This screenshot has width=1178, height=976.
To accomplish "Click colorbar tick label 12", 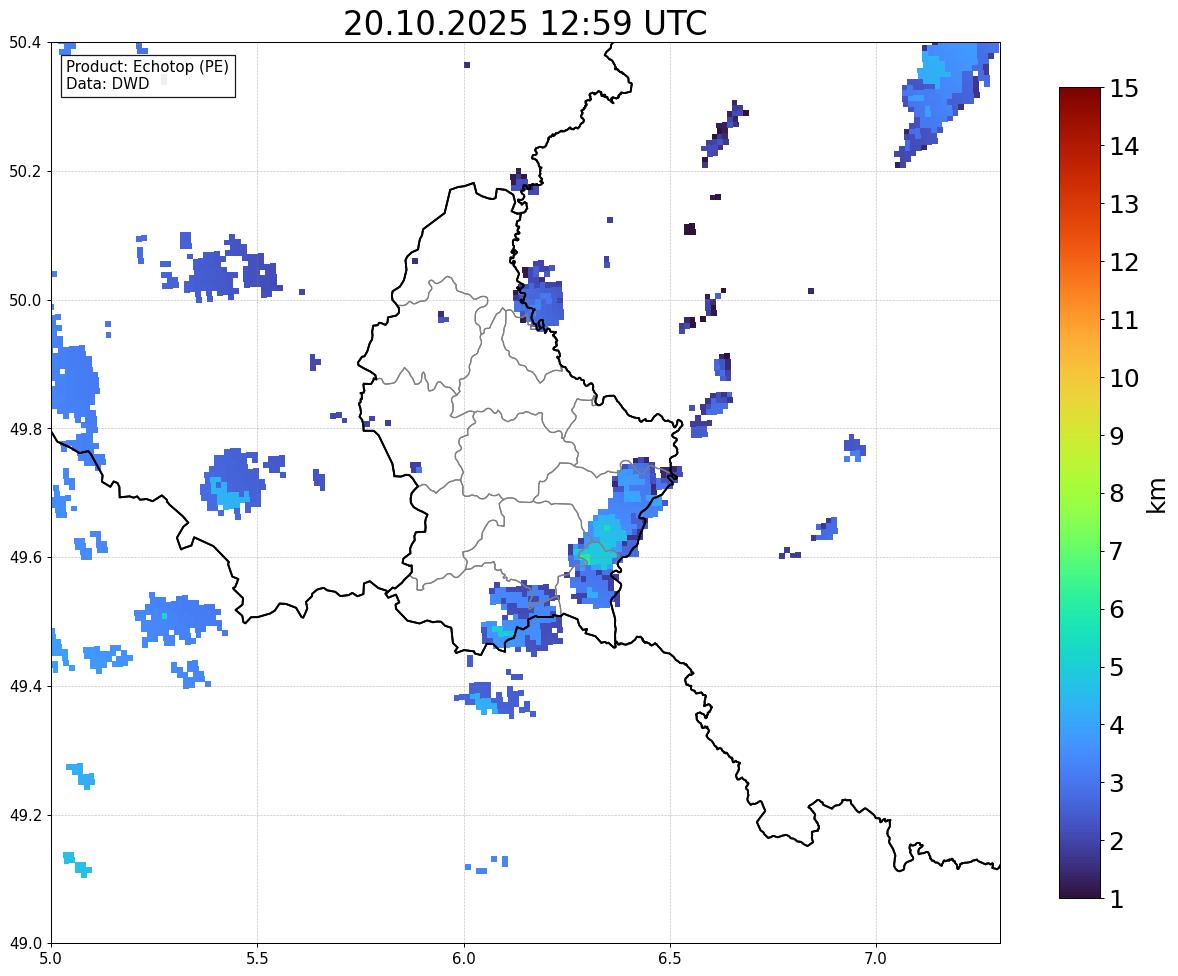I will coord(1124,262).
